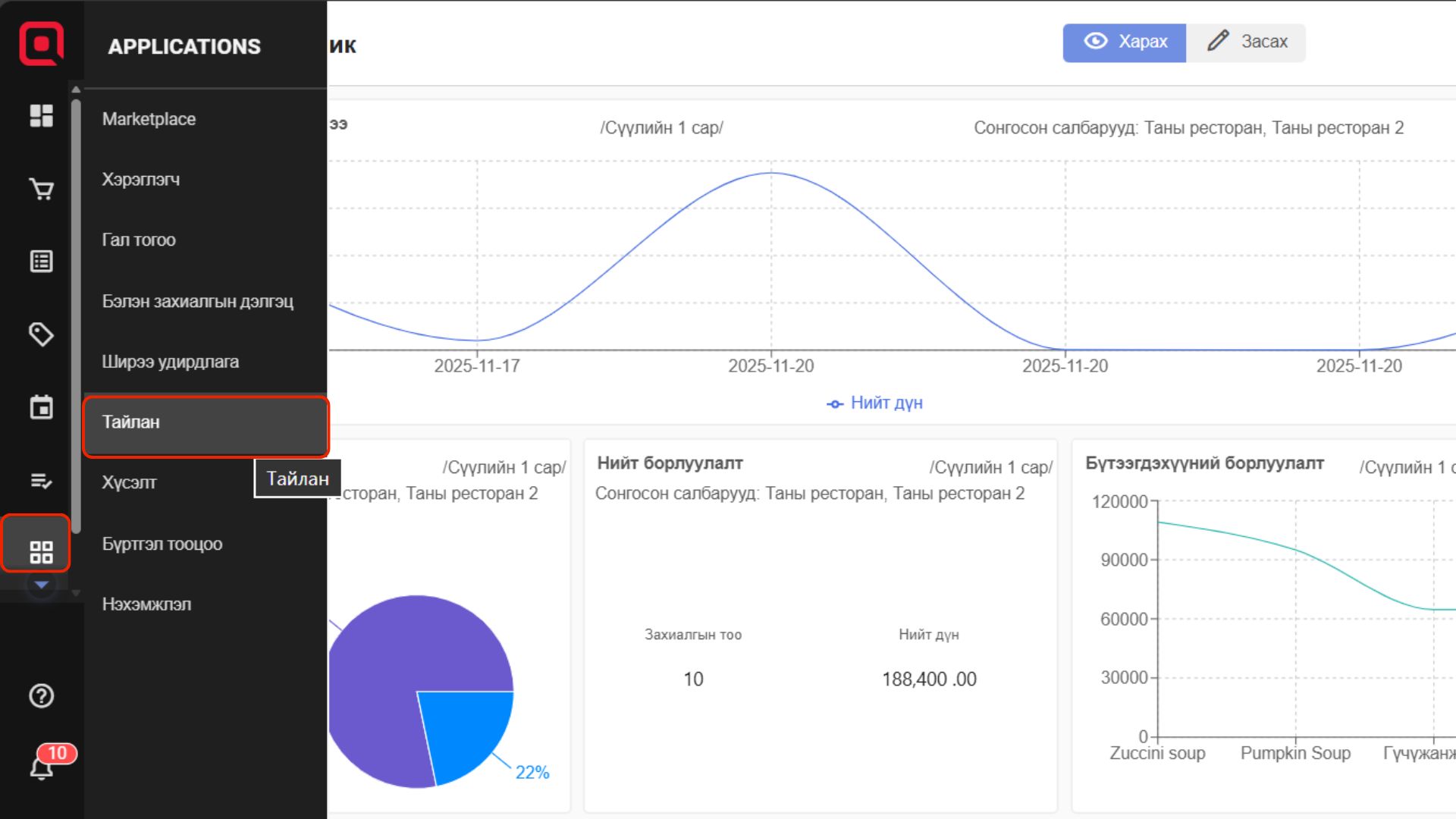Open Ширээ удирдлага menu entry
The image size is (1456, 819).
click(x=171, y=362)
